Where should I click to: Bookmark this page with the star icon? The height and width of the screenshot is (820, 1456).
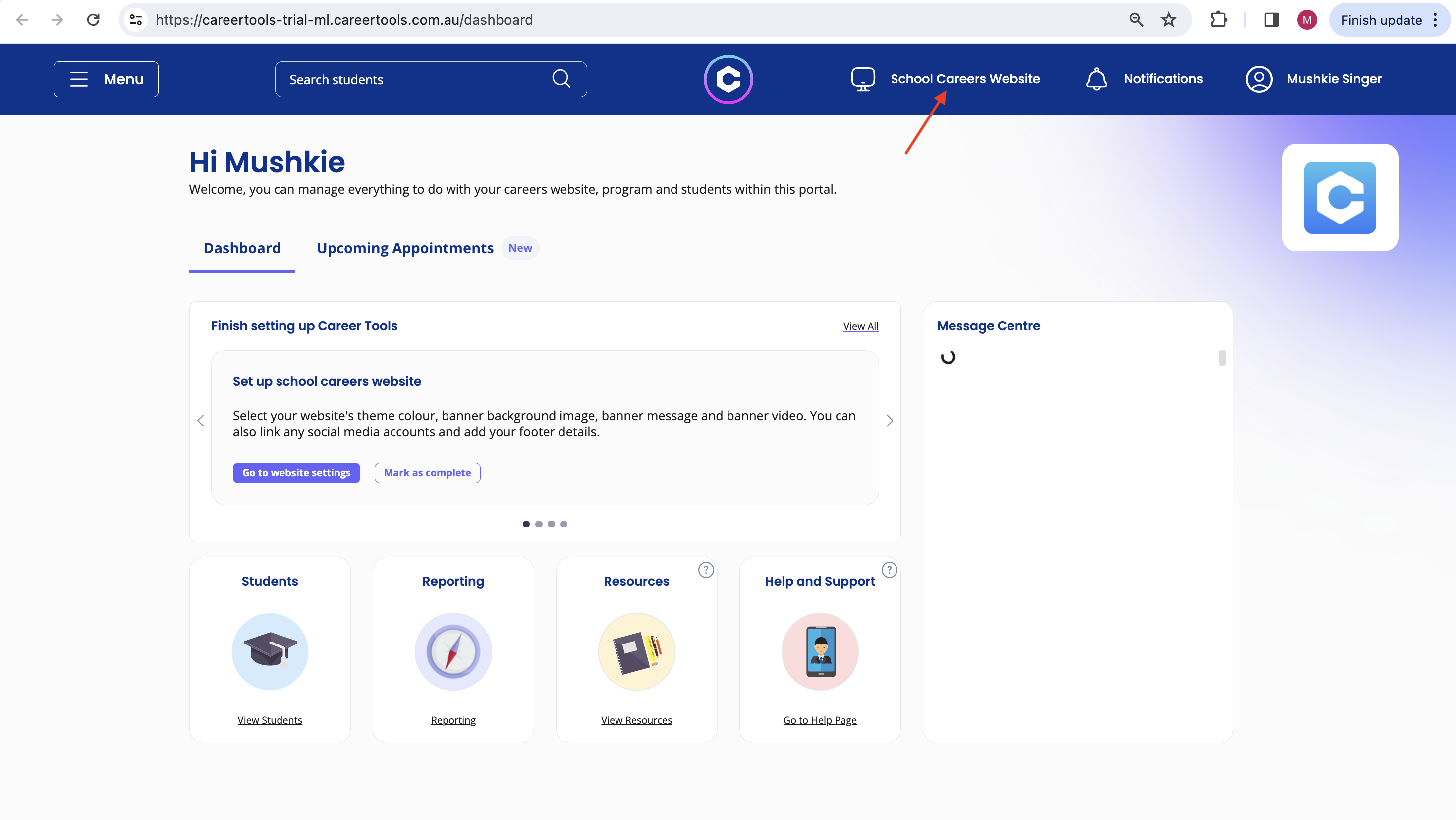(x=1168, y=20)
